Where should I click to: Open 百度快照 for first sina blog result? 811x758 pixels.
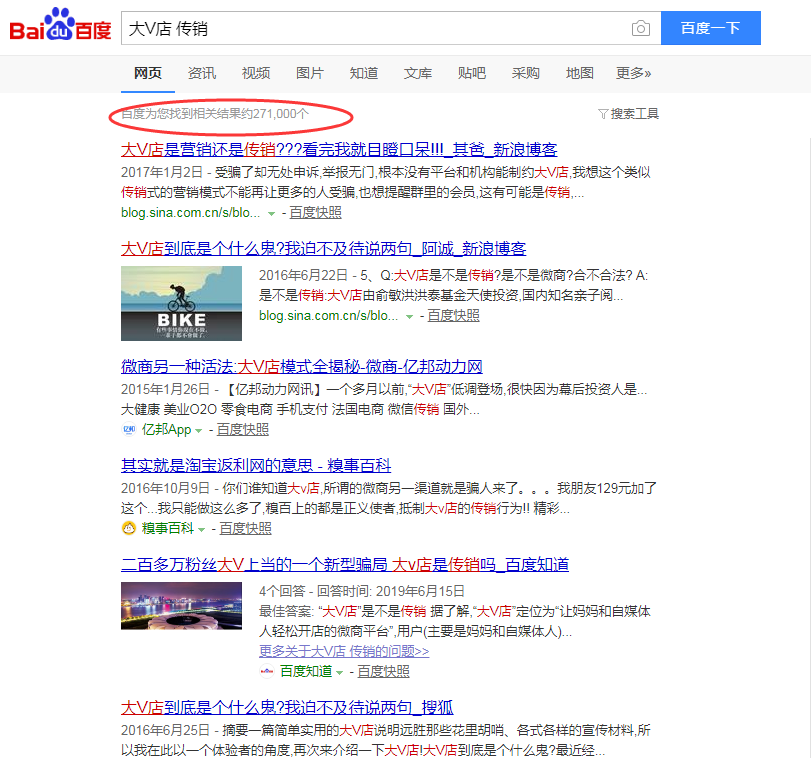pos(316,213)
